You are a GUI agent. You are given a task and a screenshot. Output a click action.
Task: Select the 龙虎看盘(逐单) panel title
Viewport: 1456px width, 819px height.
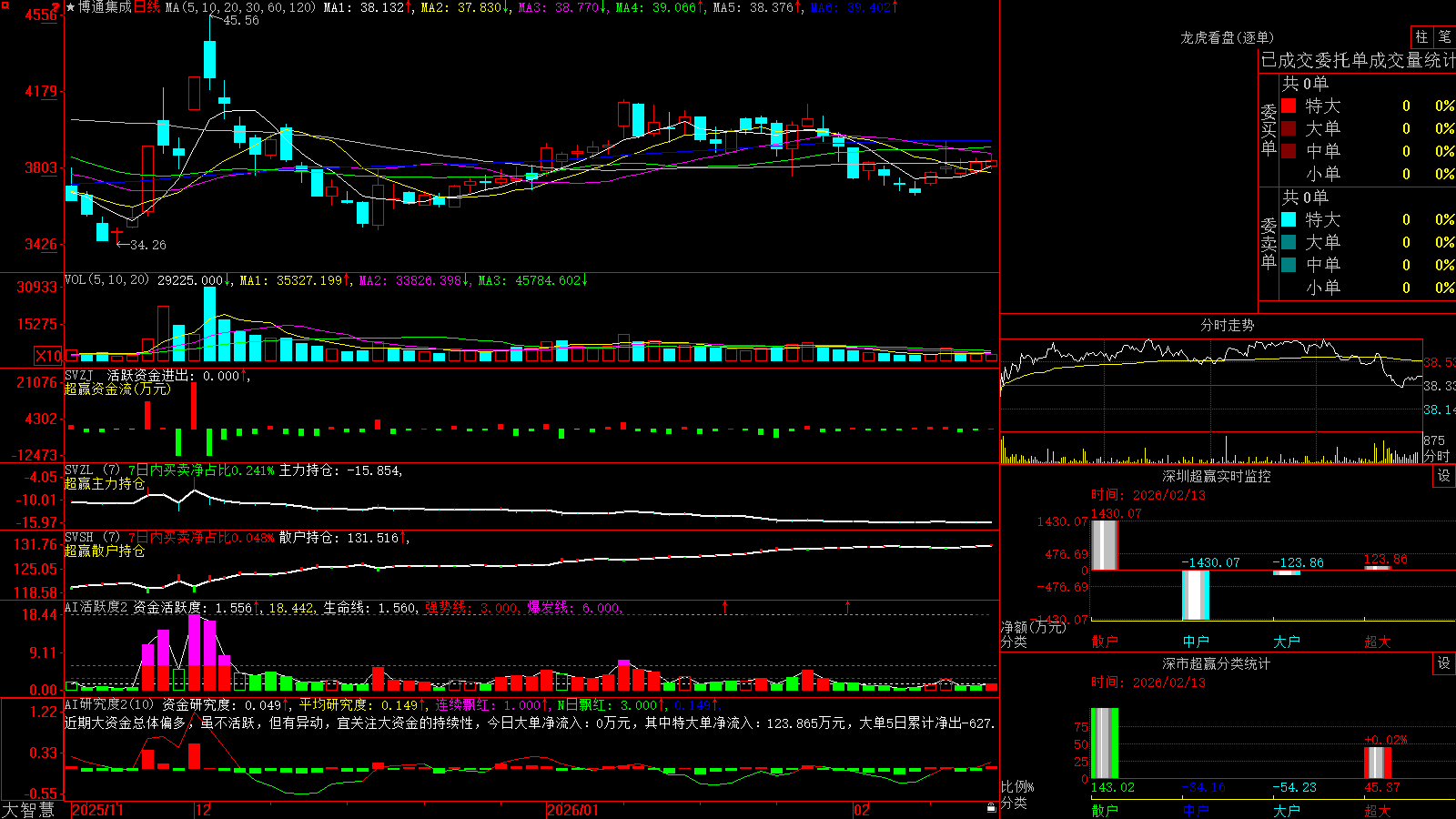point(1227,37)
